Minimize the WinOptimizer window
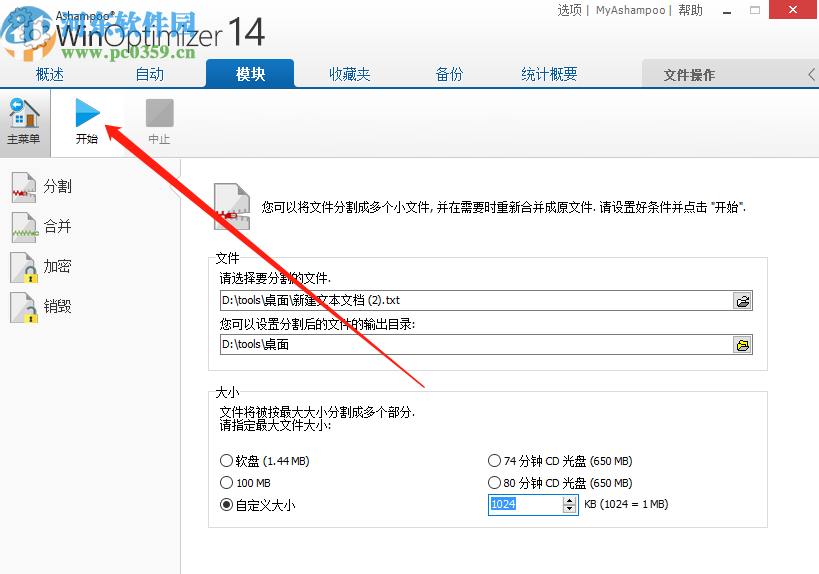 (x=727, y=10)
